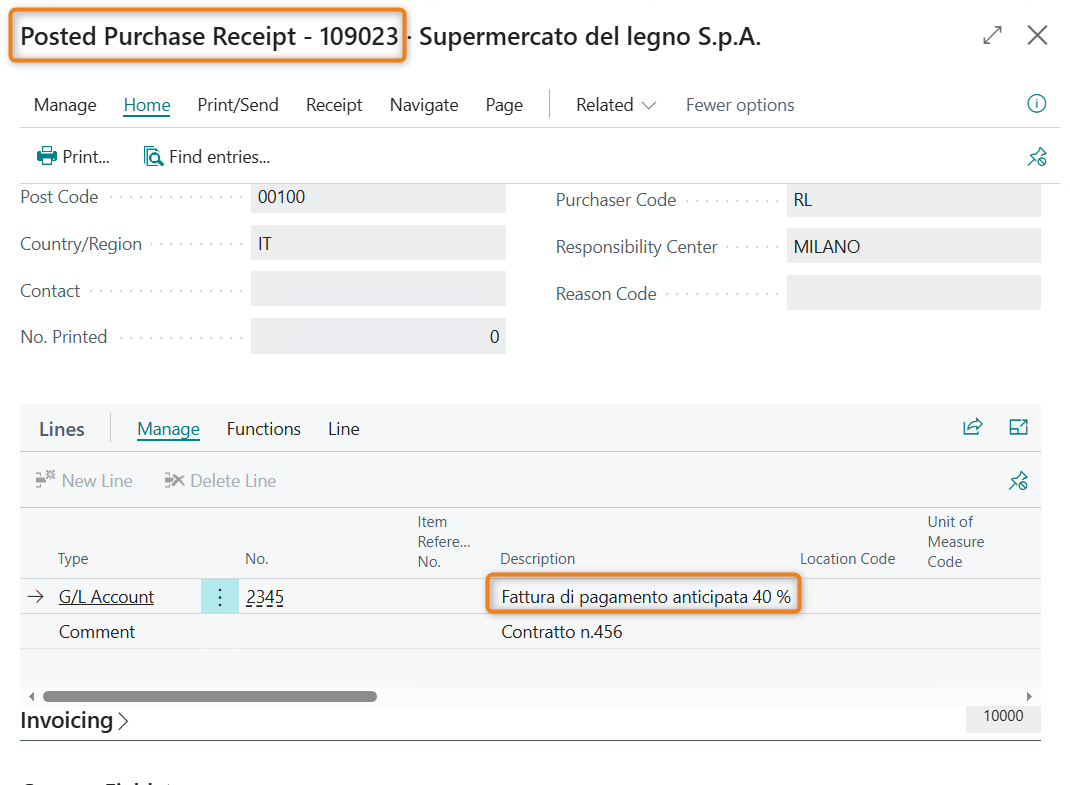Click the Responsibility Center field MILANO

[912, 246]
